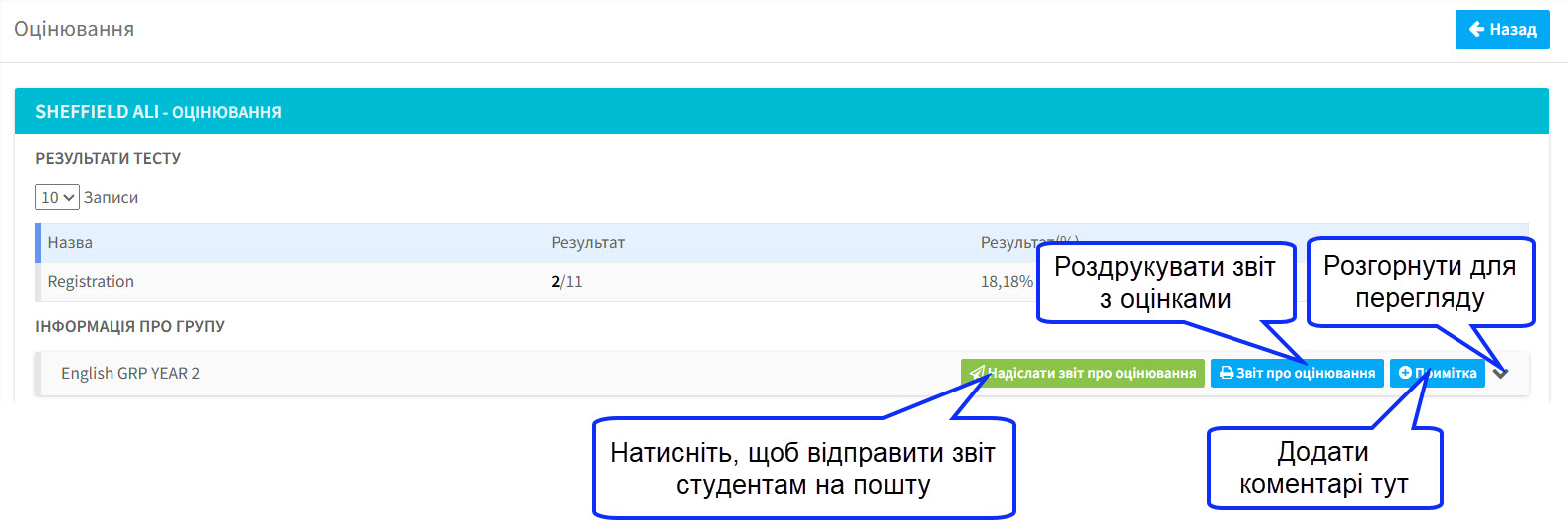Click the Результат (%) column header
The width and height of the screenshot is (1568, 522).
(x=1010, y=243)
